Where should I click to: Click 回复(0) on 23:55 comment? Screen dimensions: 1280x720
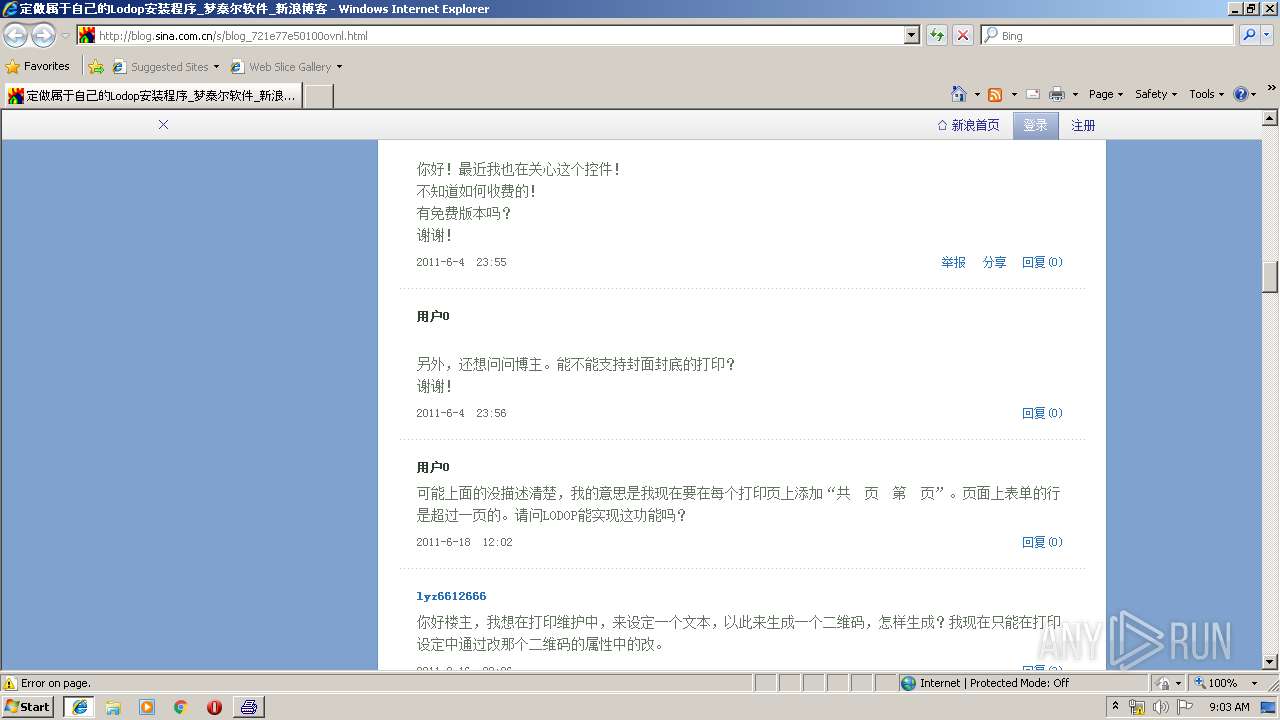1042,262
